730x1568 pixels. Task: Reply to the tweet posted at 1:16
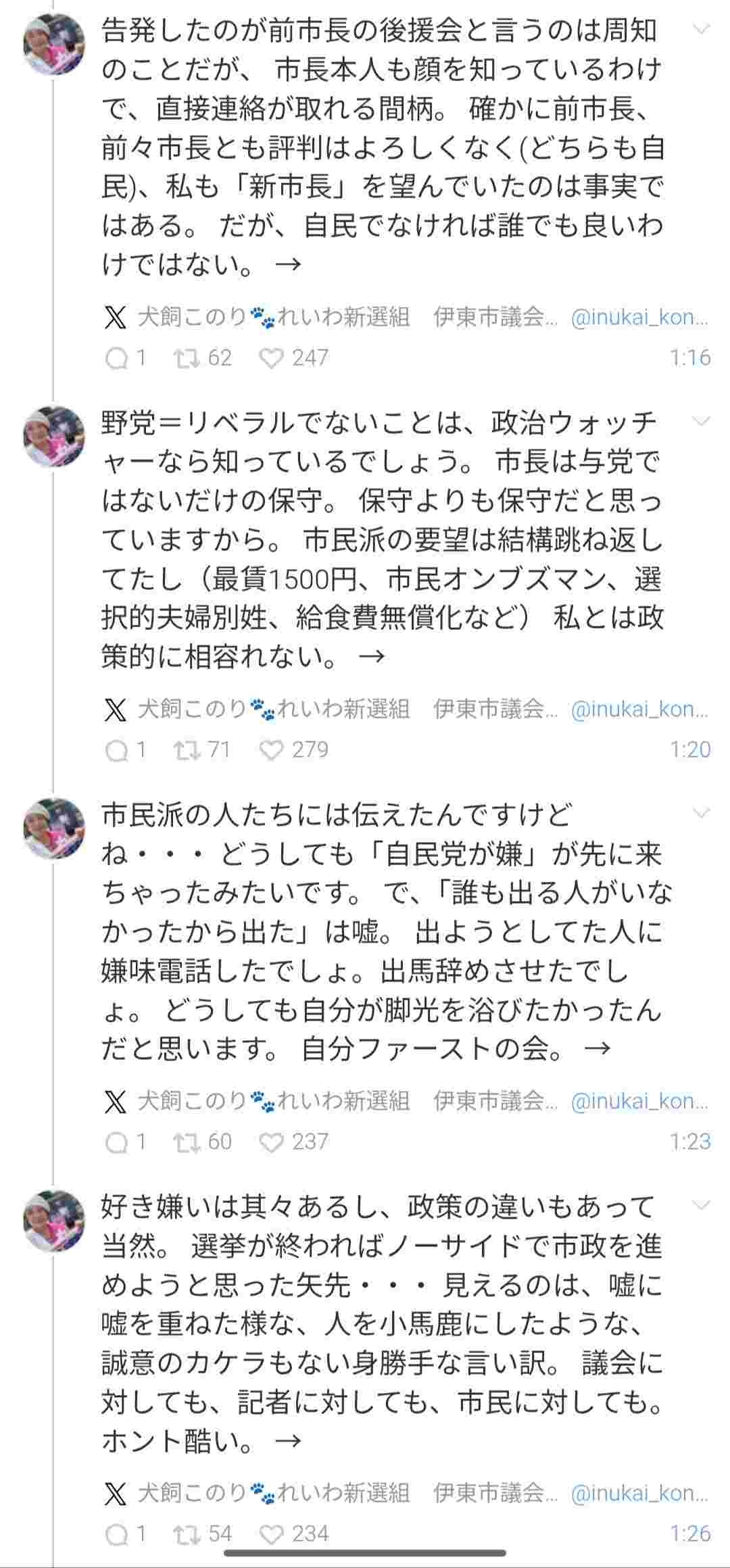[x=117, y=358]
